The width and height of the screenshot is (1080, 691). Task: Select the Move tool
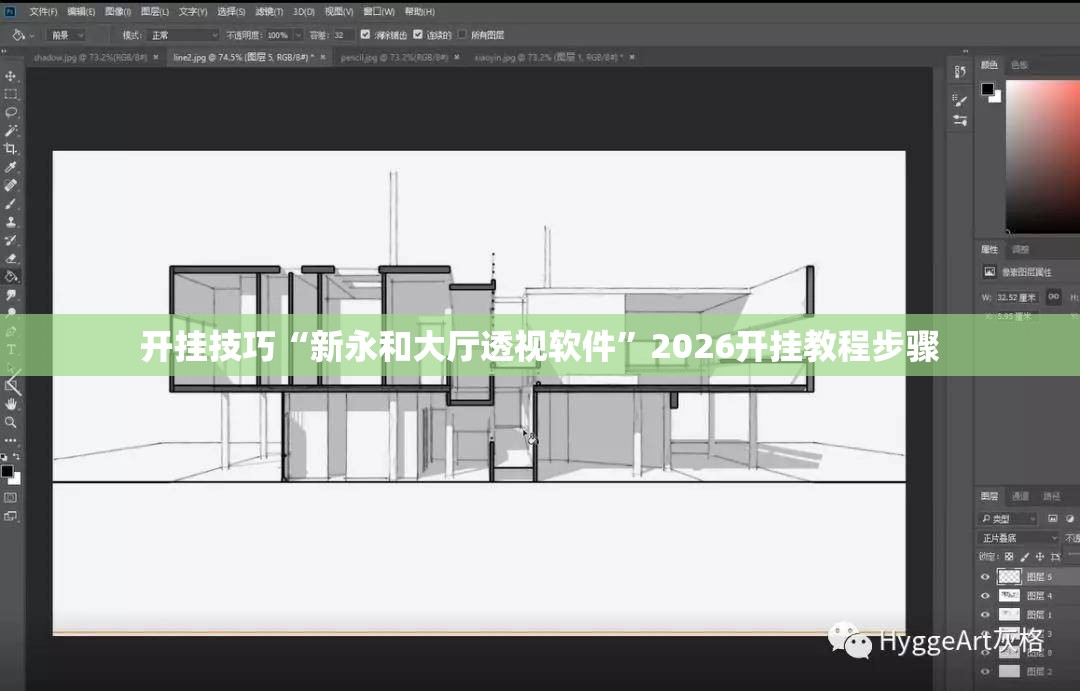coord(10,76)
